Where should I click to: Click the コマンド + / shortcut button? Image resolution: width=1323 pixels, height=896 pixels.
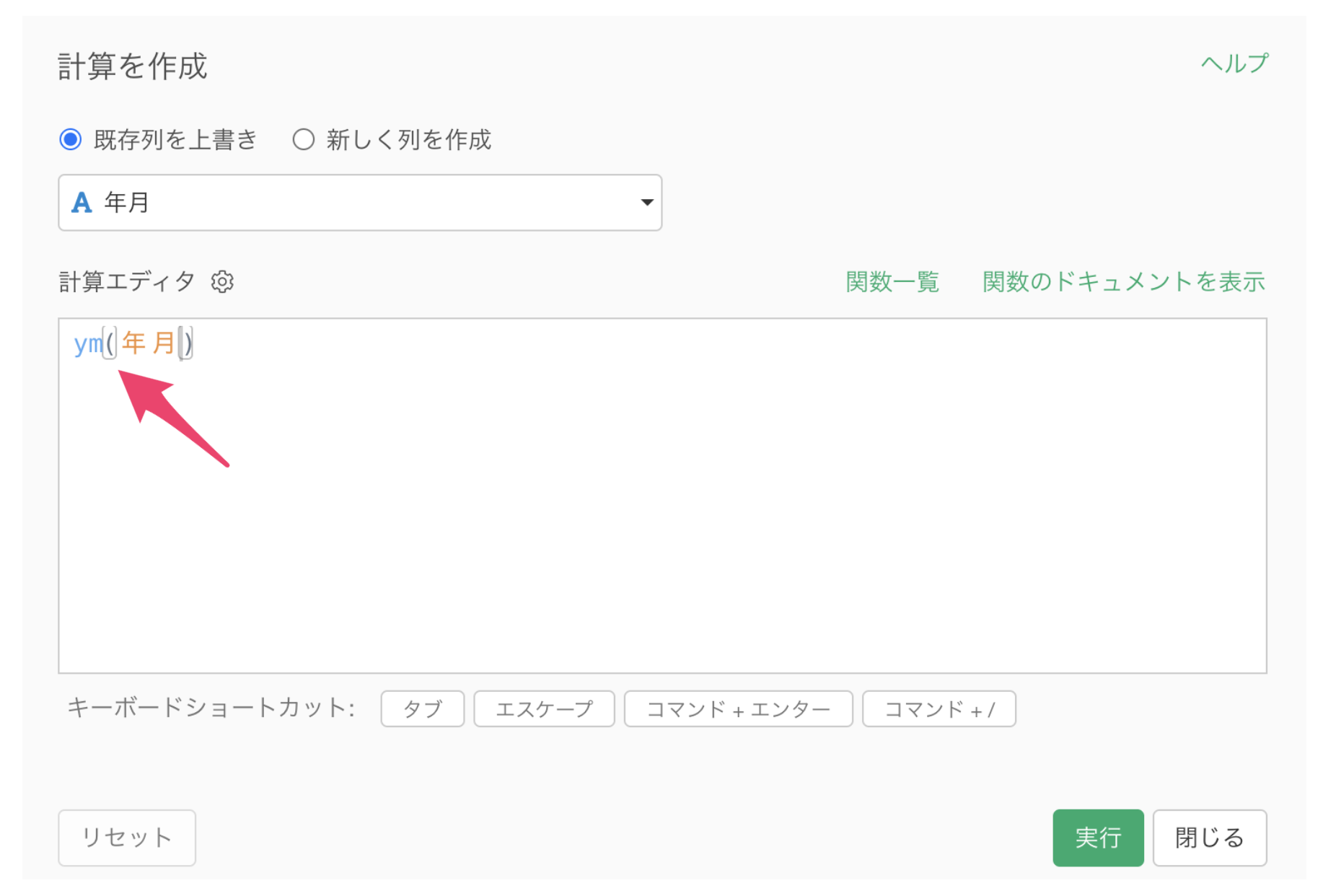(x=939, y=709)
